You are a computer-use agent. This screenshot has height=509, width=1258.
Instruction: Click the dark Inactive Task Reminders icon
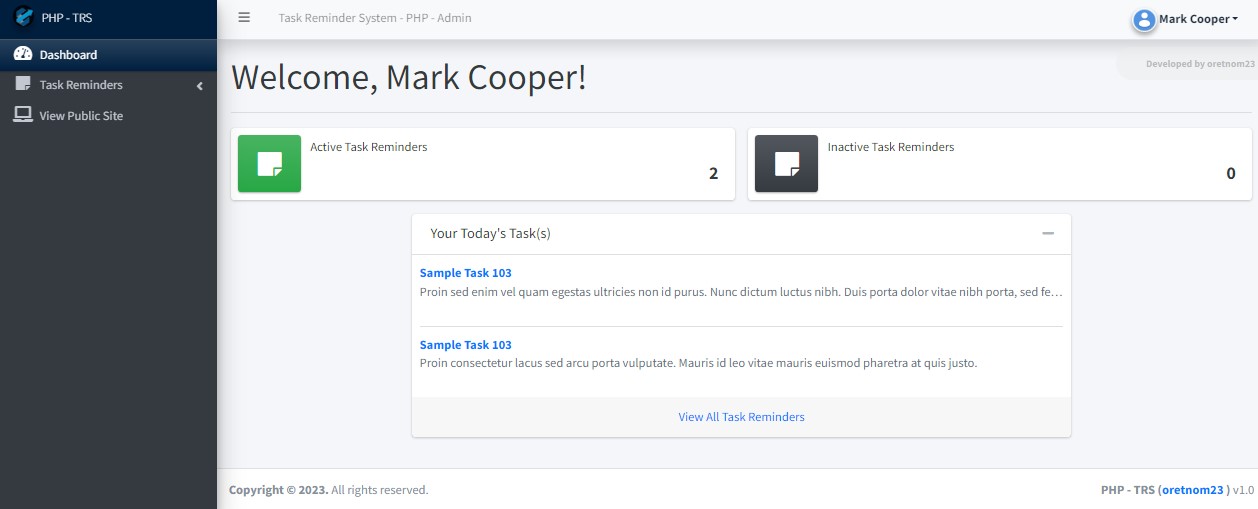[786, 163]
